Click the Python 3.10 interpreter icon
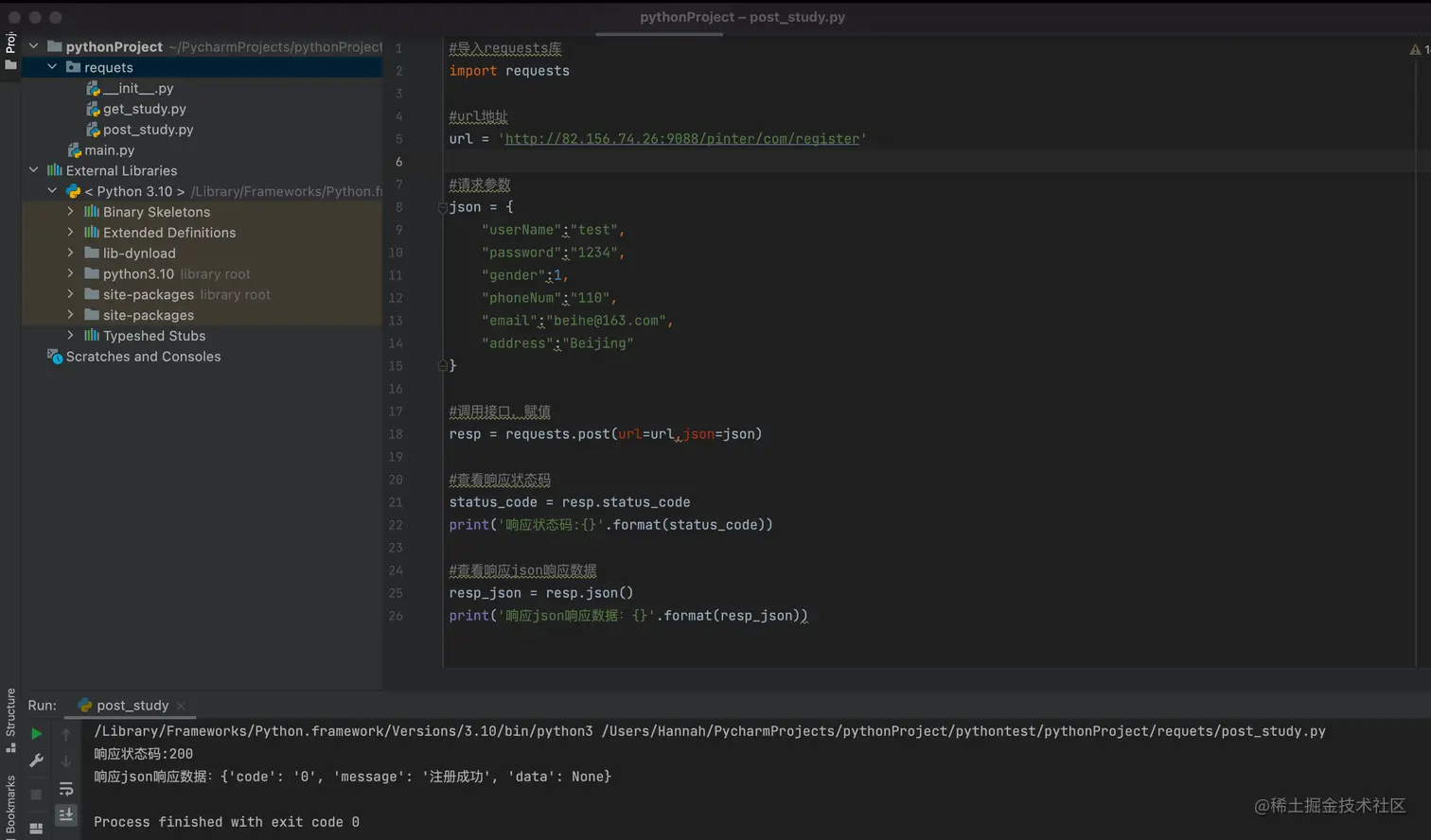The width and height of the screenshot is (1431, 840). pyautogui.click(x=73, y=191)
